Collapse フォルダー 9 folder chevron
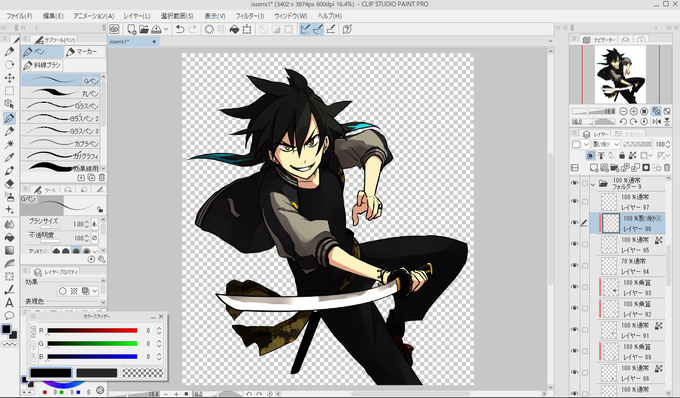The width and height of the screenshot is (680, 398). tap(593, 185)
